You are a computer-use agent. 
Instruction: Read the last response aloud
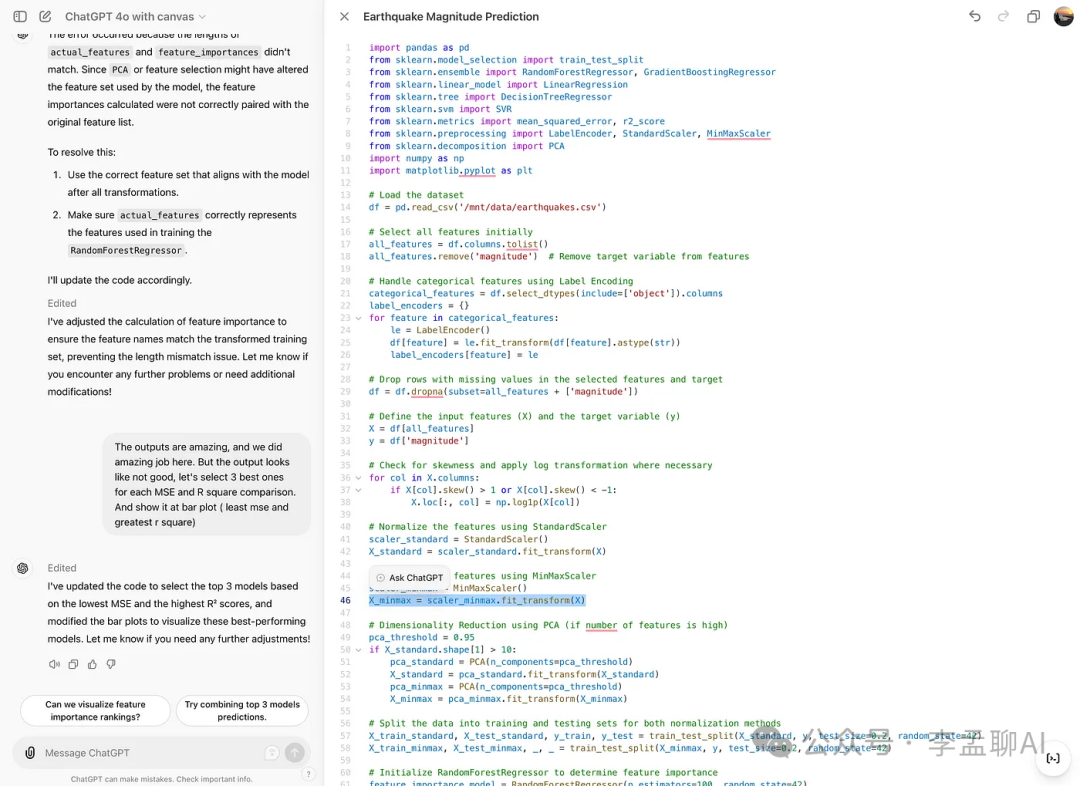pos(54,664)
